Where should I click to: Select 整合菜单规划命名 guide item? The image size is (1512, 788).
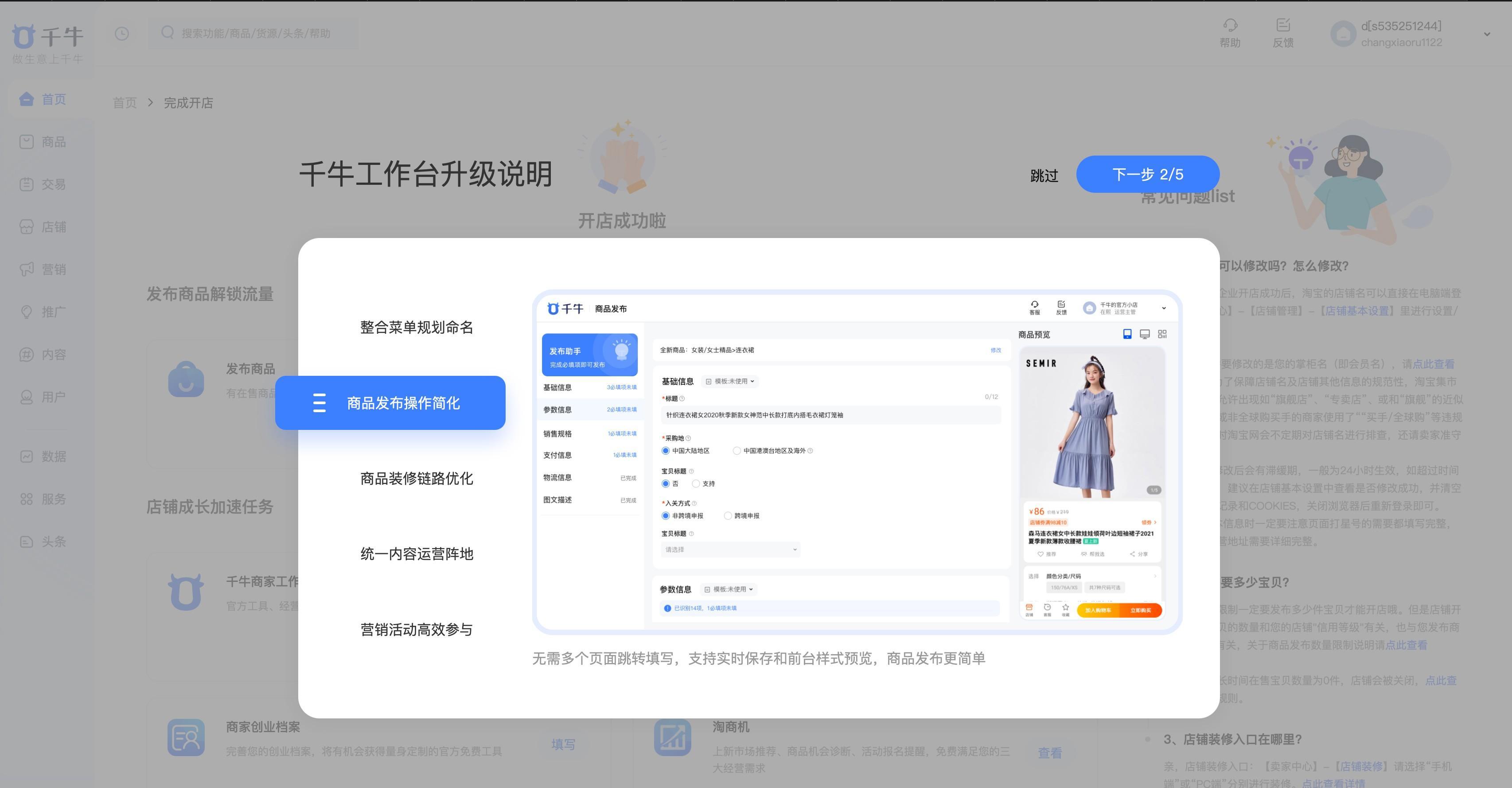416,327
